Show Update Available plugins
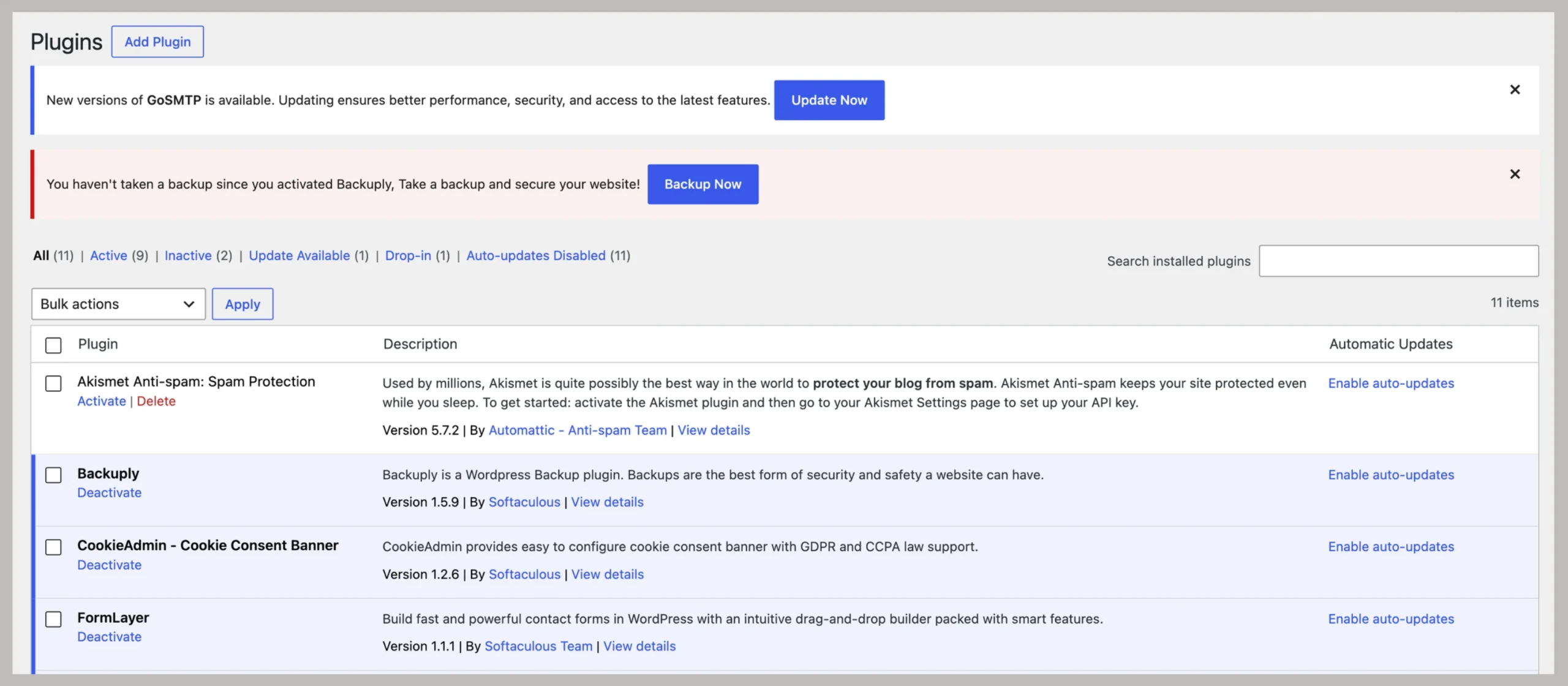Viewport: 1568px width, 686px height. (x=299, y=255)
